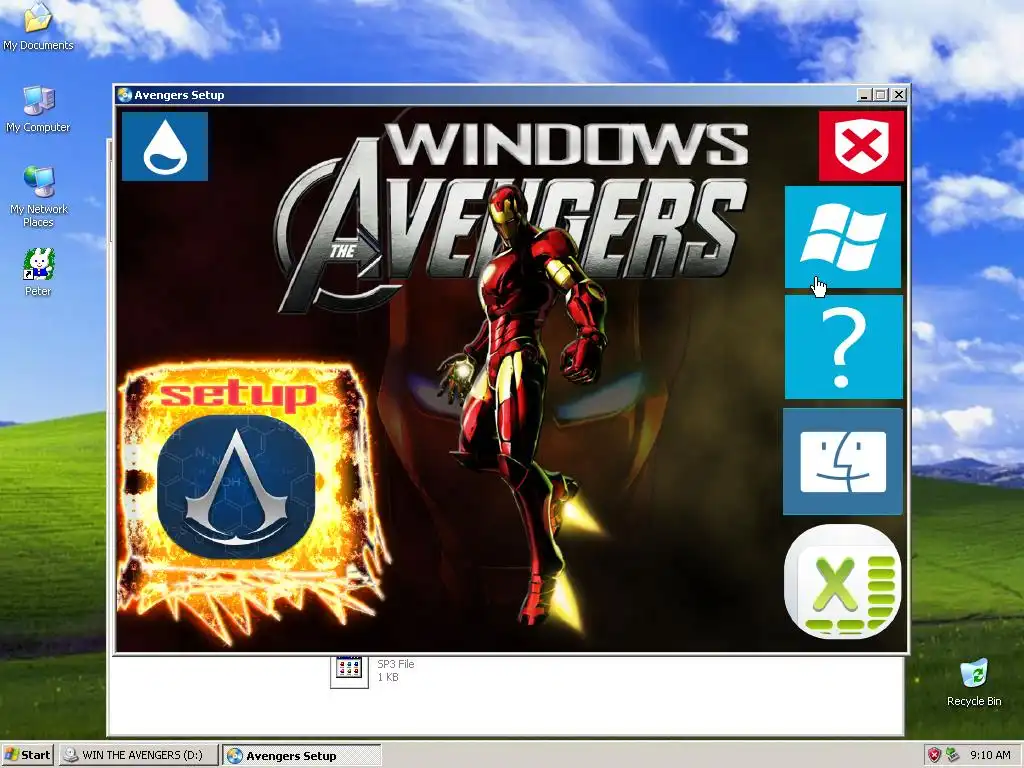The image size is (1024, 768).
Task: Select the SP3 File icon in Explorer window
Action: pyautogui.click(x=349, y=671)
